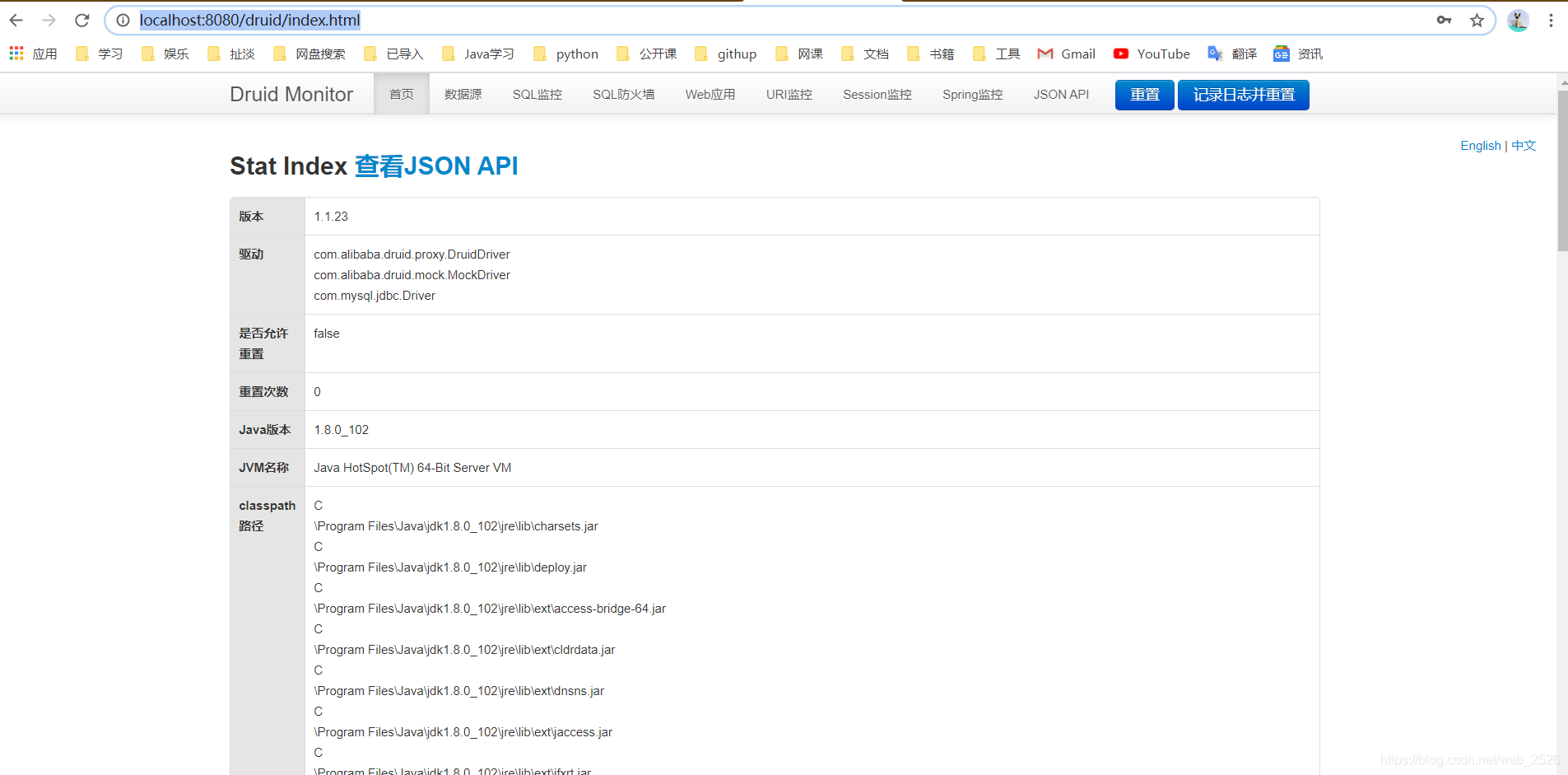Click the saved password key icon
This screenshot has width=1568, height=775.
click(1444, 20)
